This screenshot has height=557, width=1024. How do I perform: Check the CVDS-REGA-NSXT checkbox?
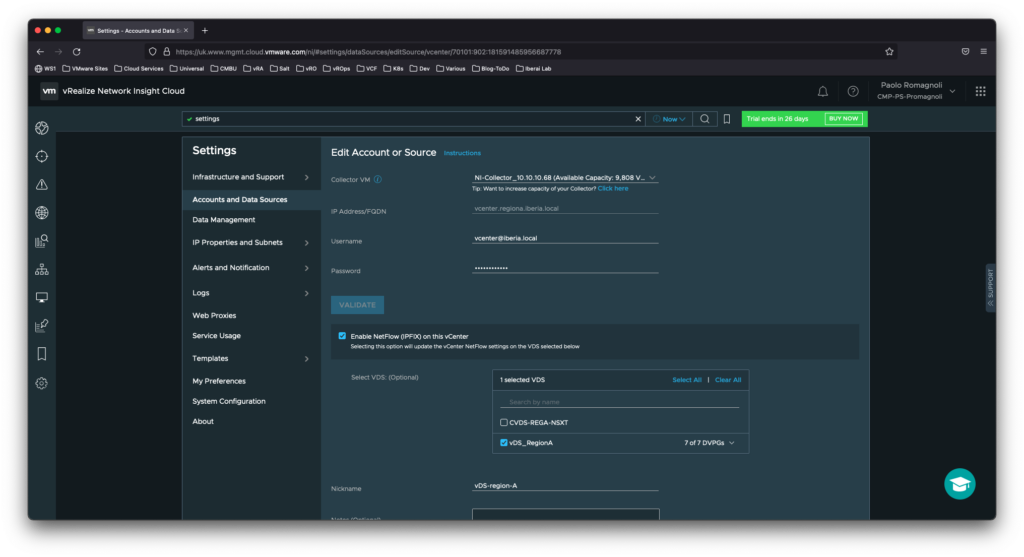tap(504, 422)
